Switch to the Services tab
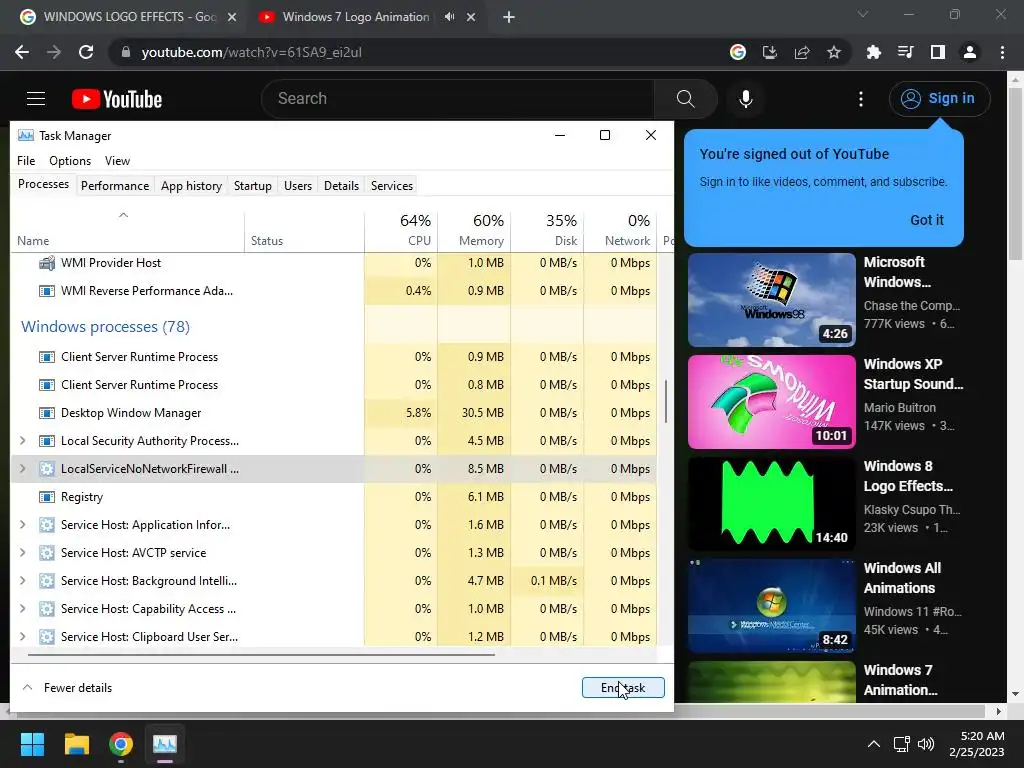Viewport: 1024px width, 768px height. pyautogui.click(x=392, y=185)
